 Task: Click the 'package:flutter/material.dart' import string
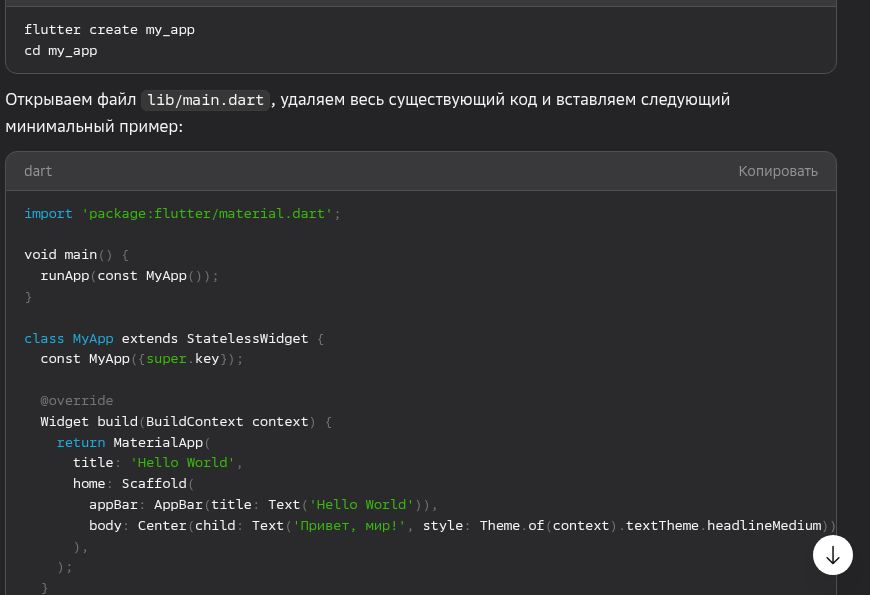tap(207, 213)
